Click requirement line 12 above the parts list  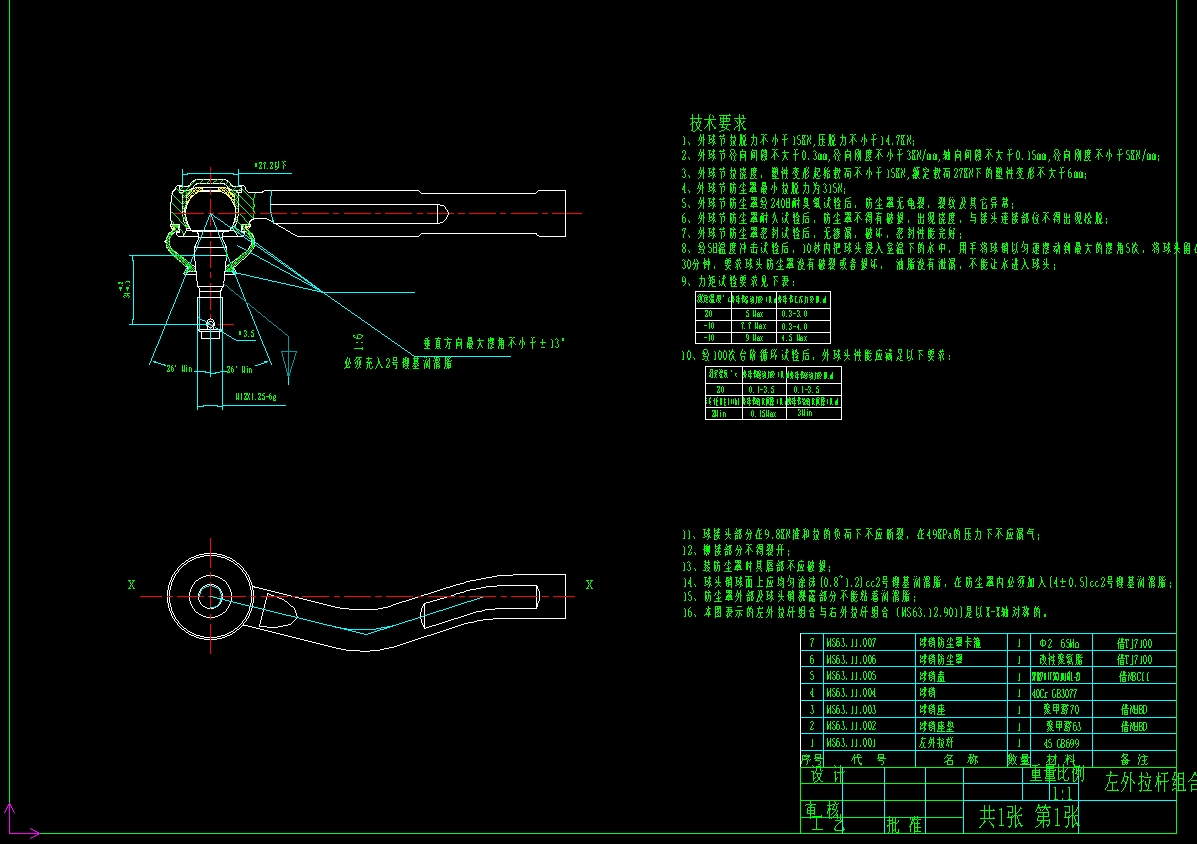(736, 550)
